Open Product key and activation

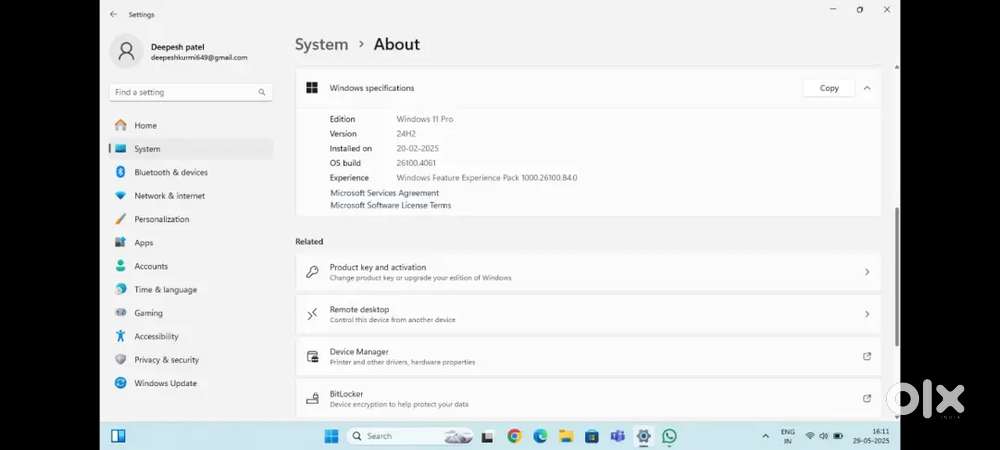pyautogui.click(x=588, y=272)
